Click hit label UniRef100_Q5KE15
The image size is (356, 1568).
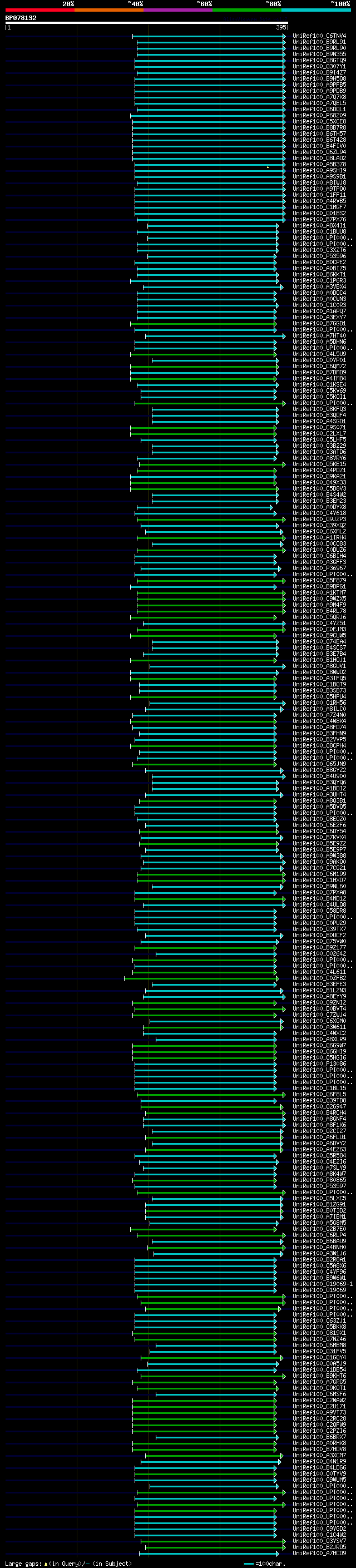click(x=319, y=464)
